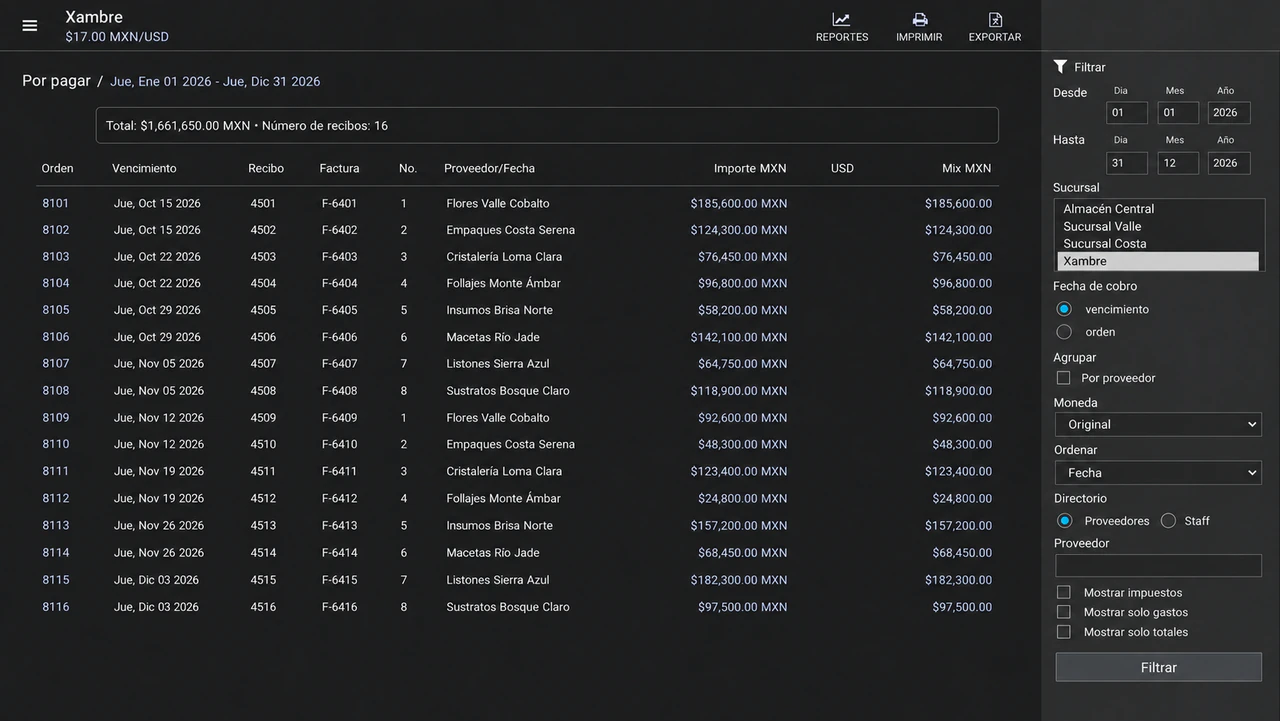This screenshot has height=721, width=1280.
Task: Click the Hasta Año input field
Action: point(1229,163)
